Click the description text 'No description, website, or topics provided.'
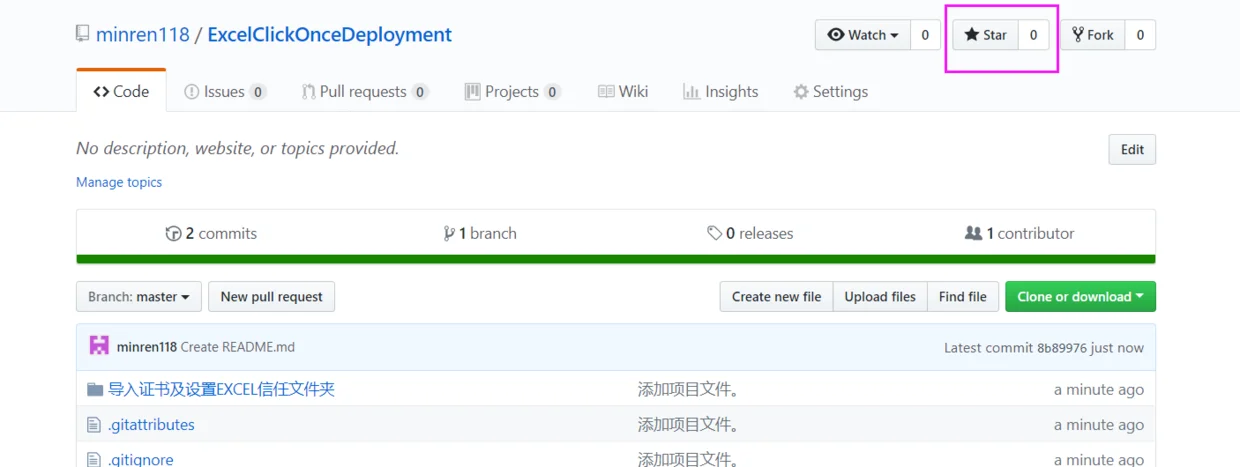Viewport: 1240px width, 467px height. coord(238,148)
